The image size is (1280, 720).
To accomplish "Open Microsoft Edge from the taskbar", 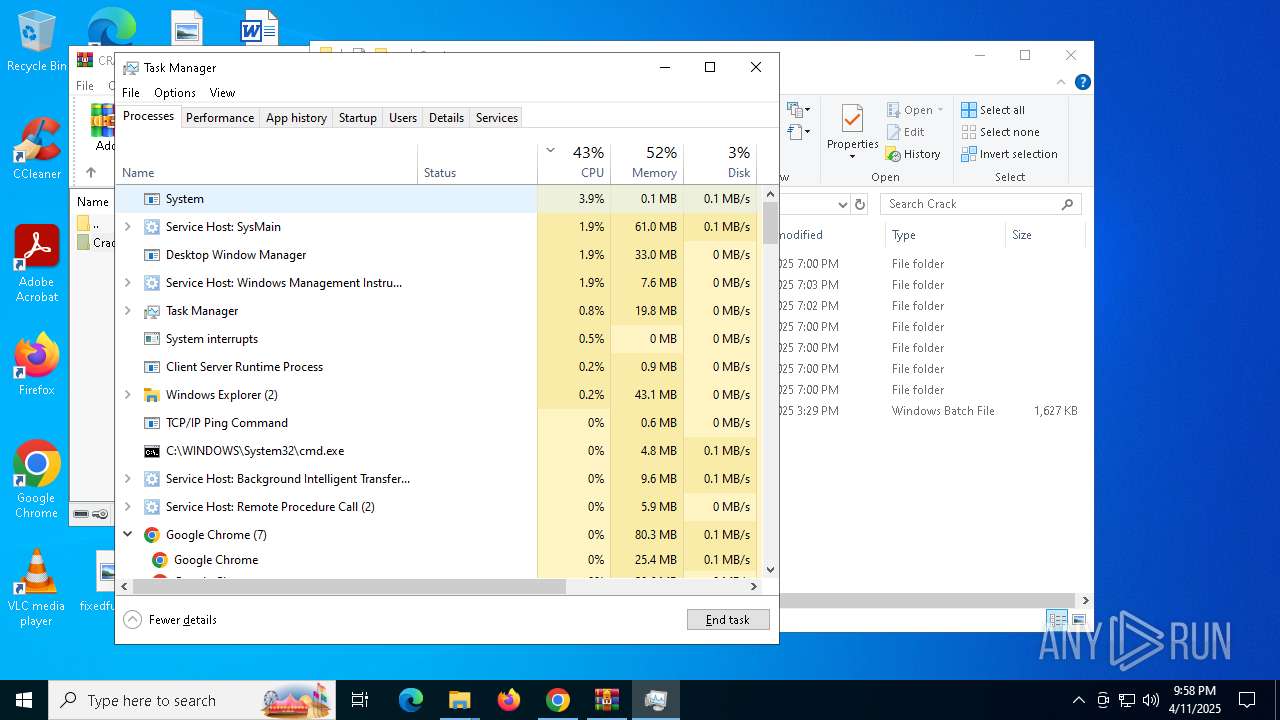I will coord(411,700).
